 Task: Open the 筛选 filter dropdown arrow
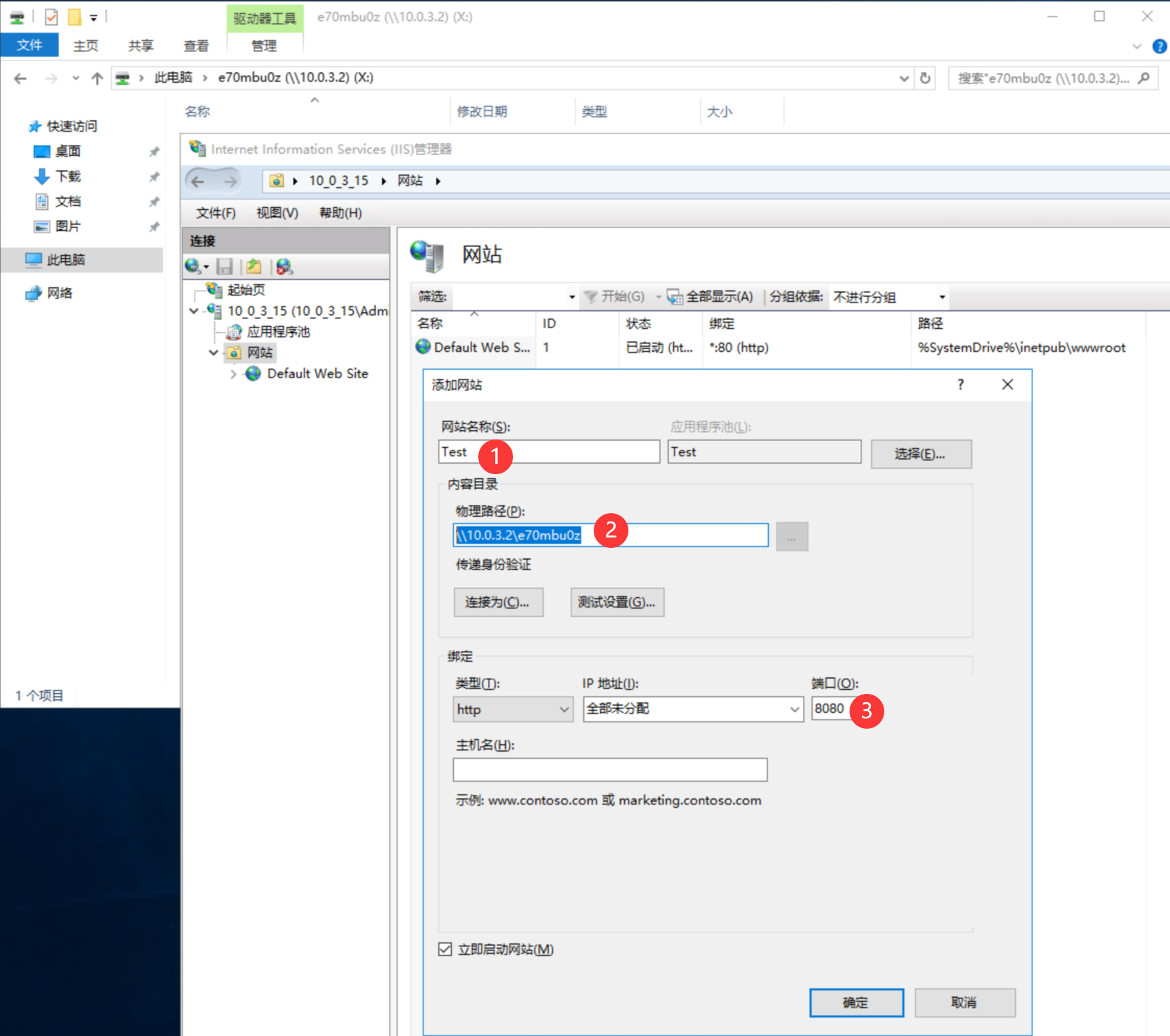572,297
